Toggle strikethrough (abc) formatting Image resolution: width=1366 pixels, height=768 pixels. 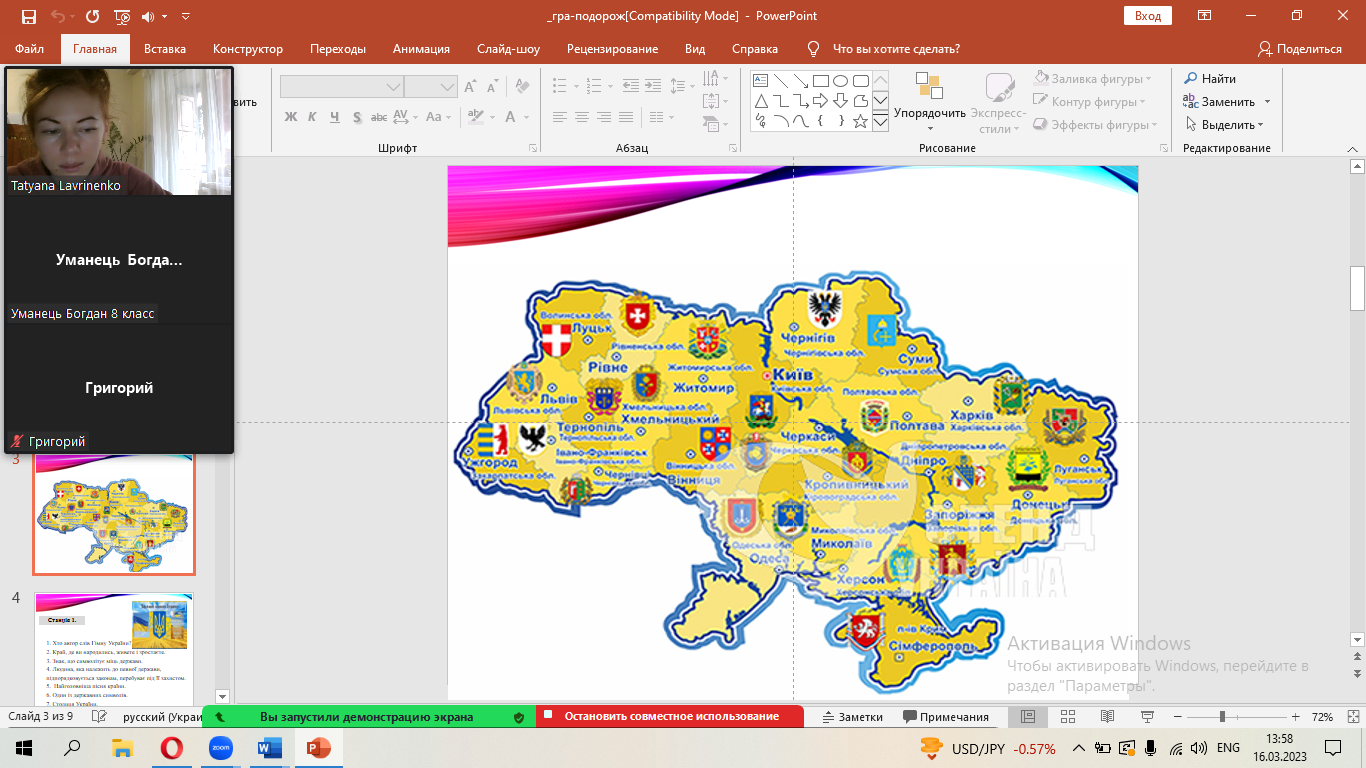[380, 117]
